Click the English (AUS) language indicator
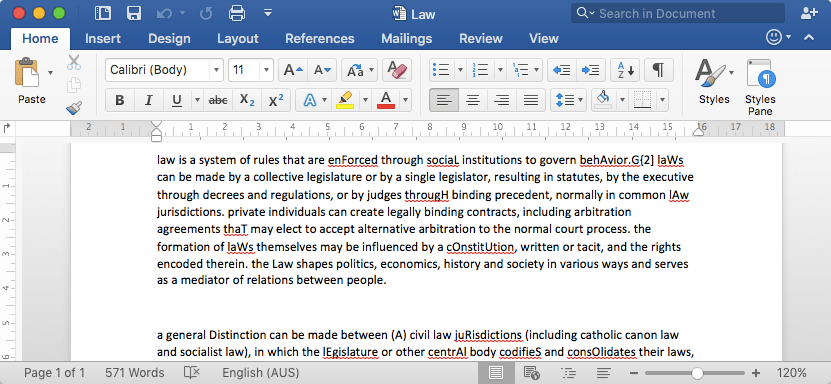 pyautogui.click(x=260, y=373)
